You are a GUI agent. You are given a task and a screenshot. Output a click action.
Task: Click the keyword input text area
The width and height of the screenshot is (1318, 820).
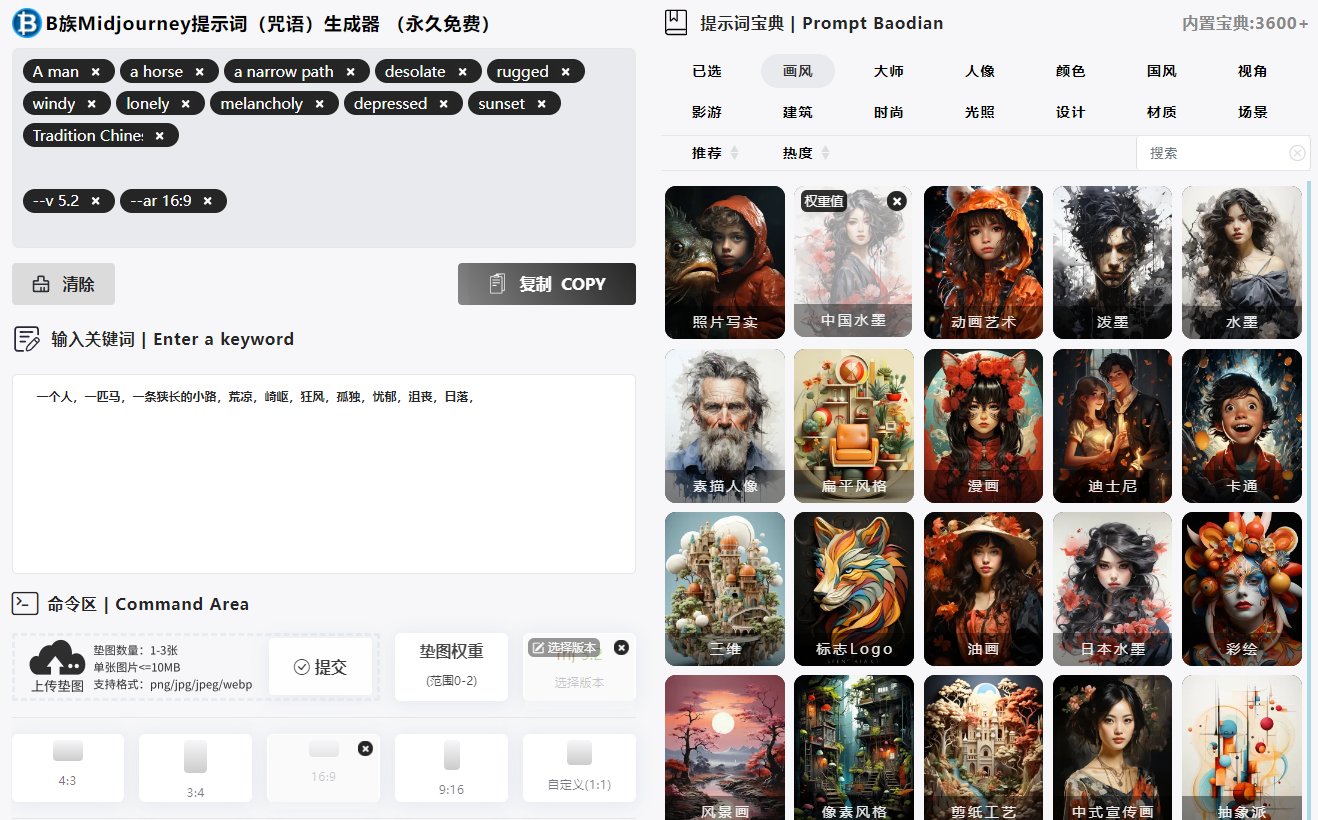[x=323, y=480]
